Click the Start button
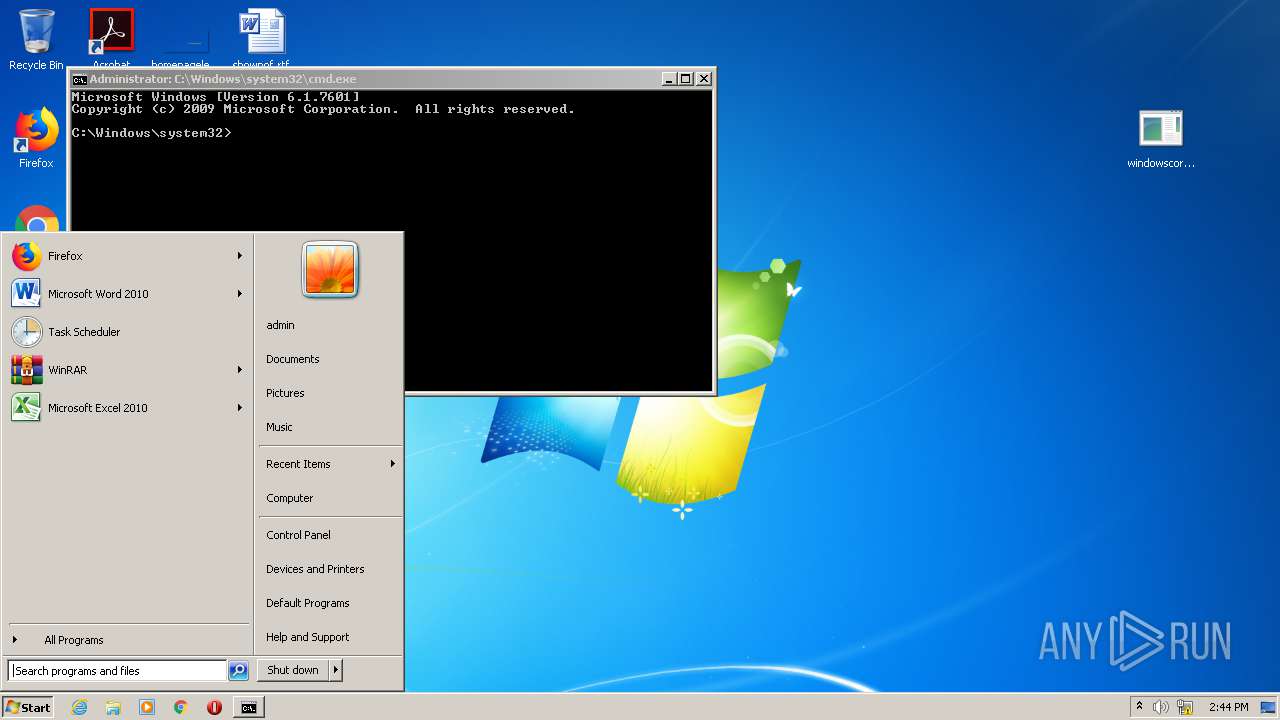Screen dimensions: 1280x720 pyautogui.click(x=28, y=707)
